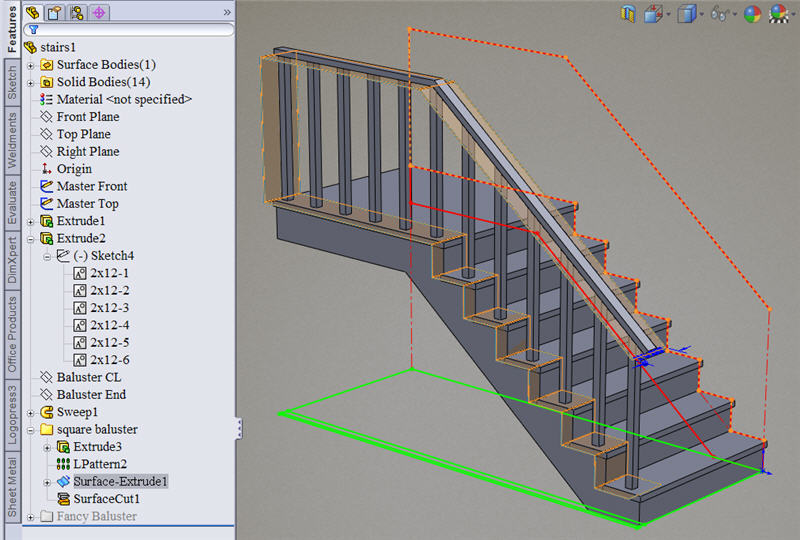Image resolution: width=800 pixels, height=540 pixels.
Task: Expand the Surface-Extrude1 node
Action: point(47,482)
